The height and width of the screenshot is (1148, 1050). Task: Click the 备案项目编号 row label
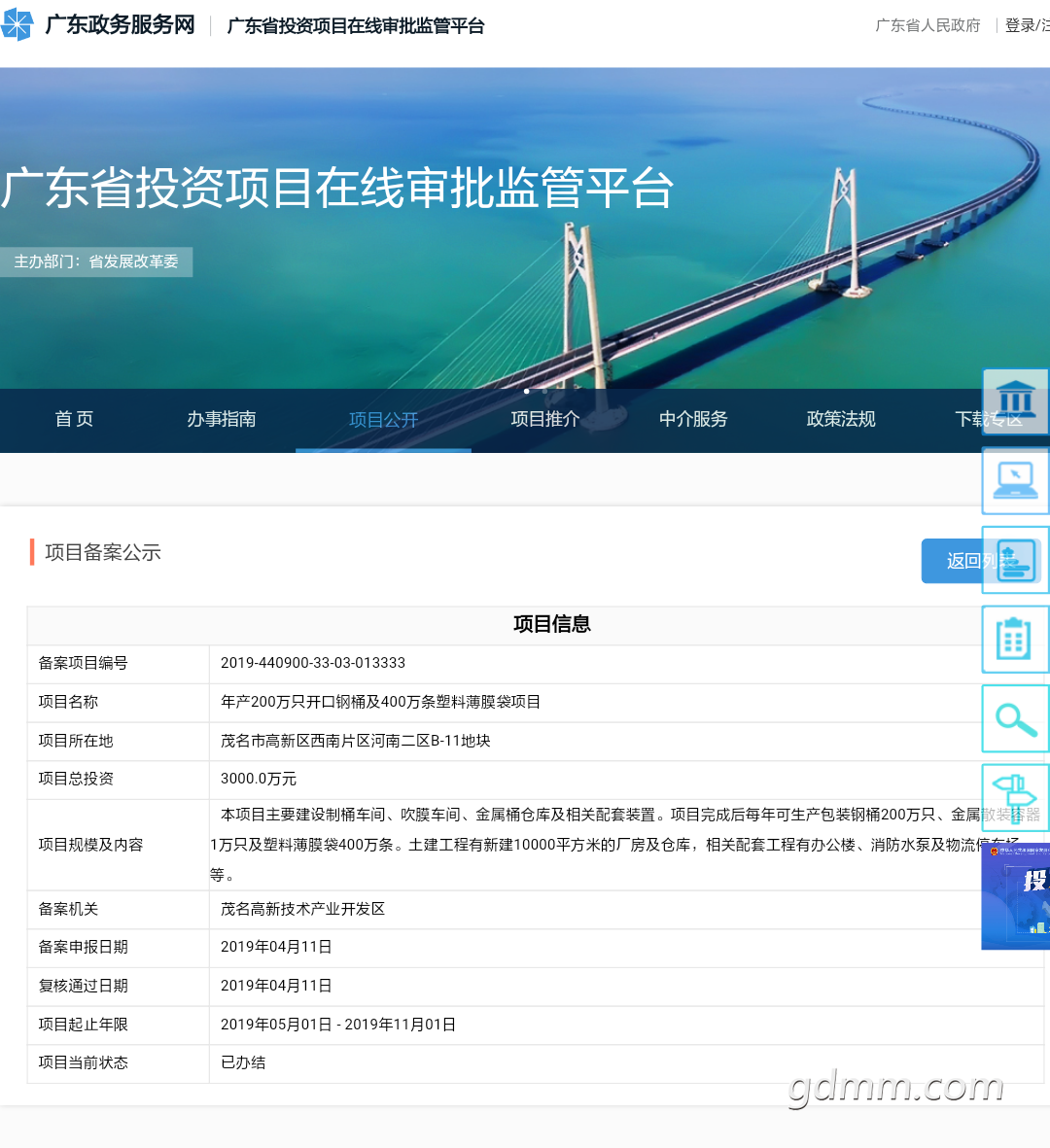[83, 663]
